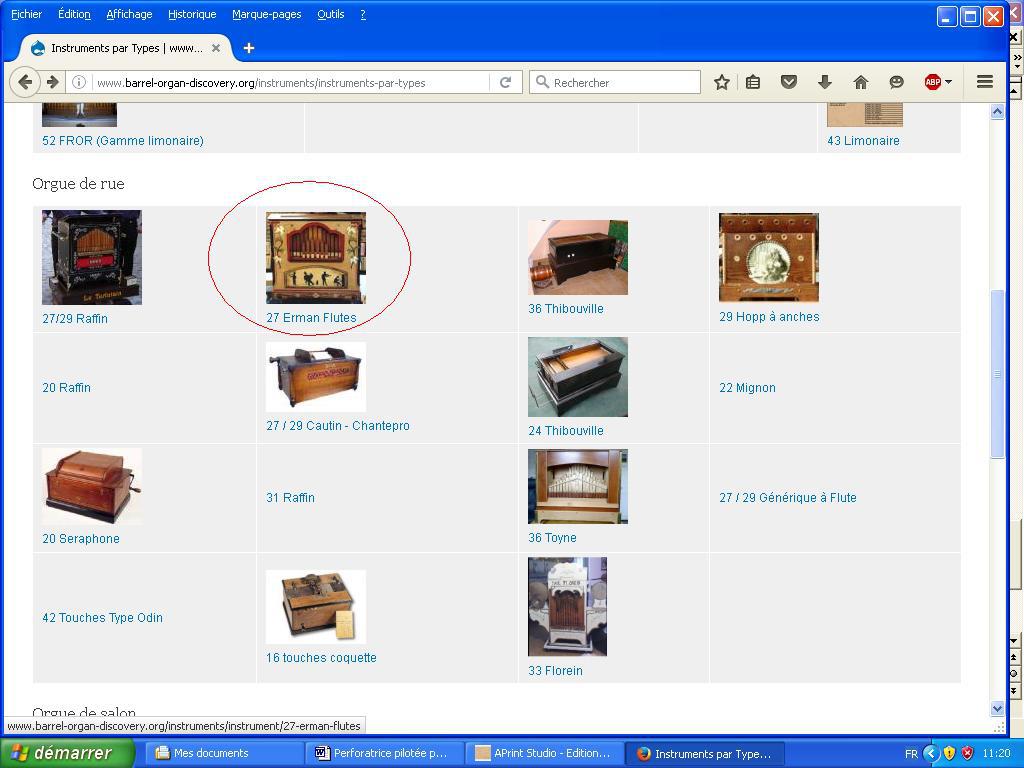The height and width of the screenshot is (768, 1024).
Task: Click the chat smiley icon in toolbar
Action: tap(896, 83)
